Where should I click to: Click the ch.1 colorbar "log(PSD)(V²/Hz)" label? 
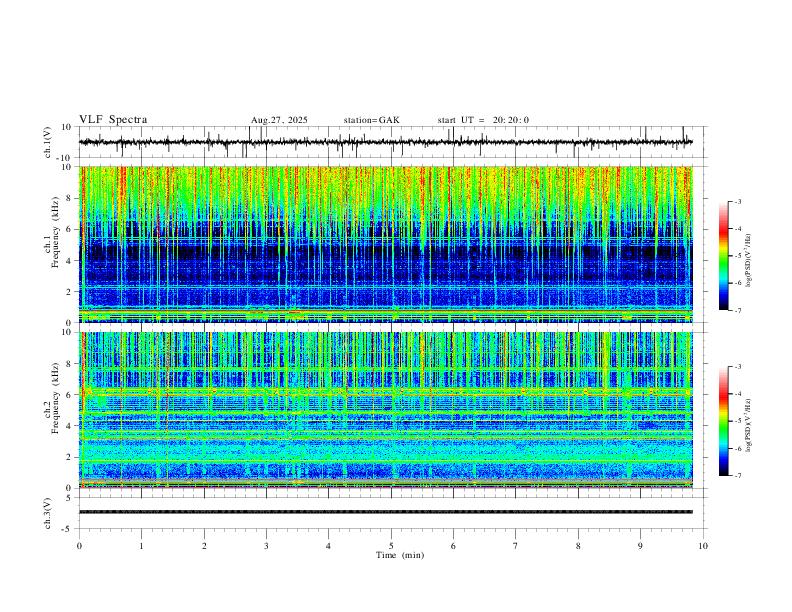click(748, 261)
